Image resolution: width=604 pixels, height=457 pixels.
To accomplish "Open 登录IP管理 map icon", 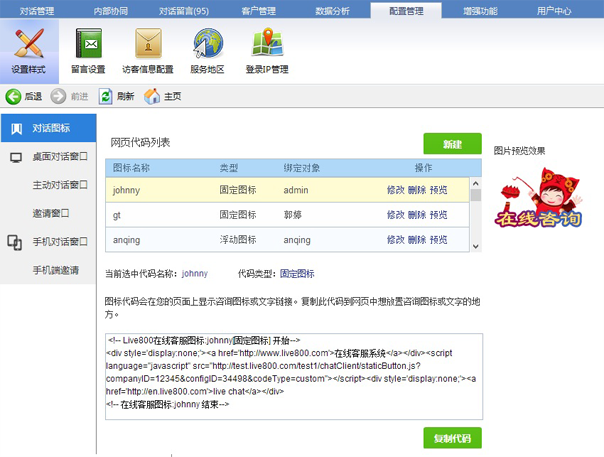I will coord(266,49).
